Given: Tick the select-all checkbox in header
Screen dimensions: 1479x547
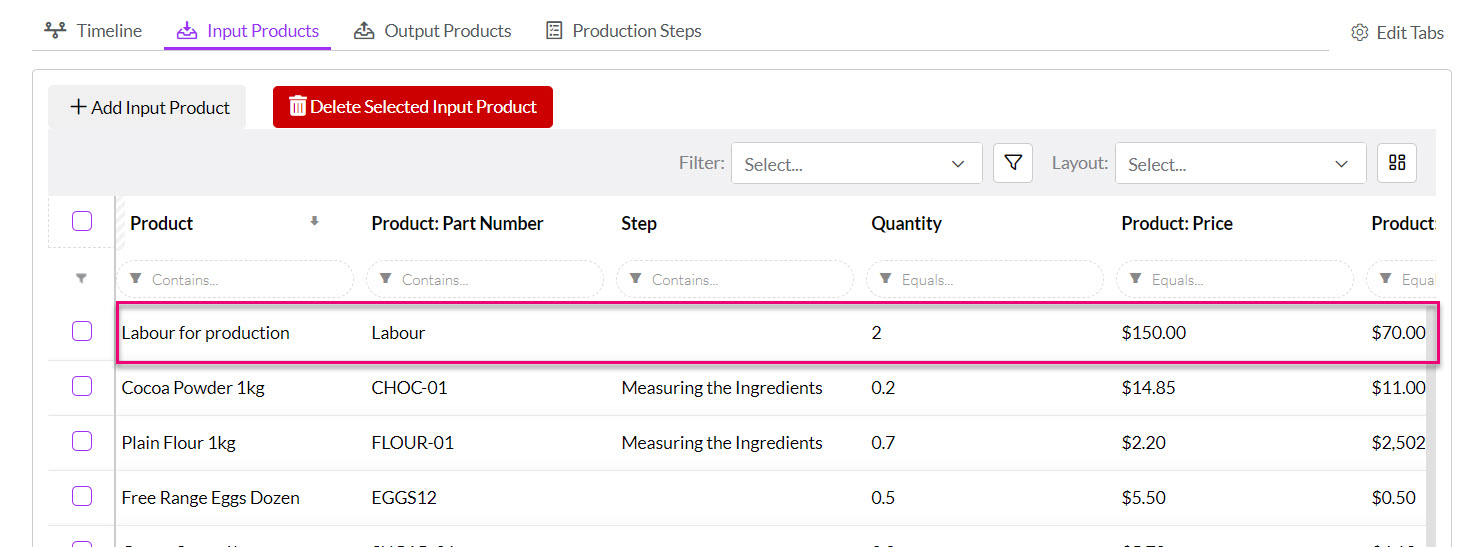Looking at the screenshot, I should click(82, 221).
